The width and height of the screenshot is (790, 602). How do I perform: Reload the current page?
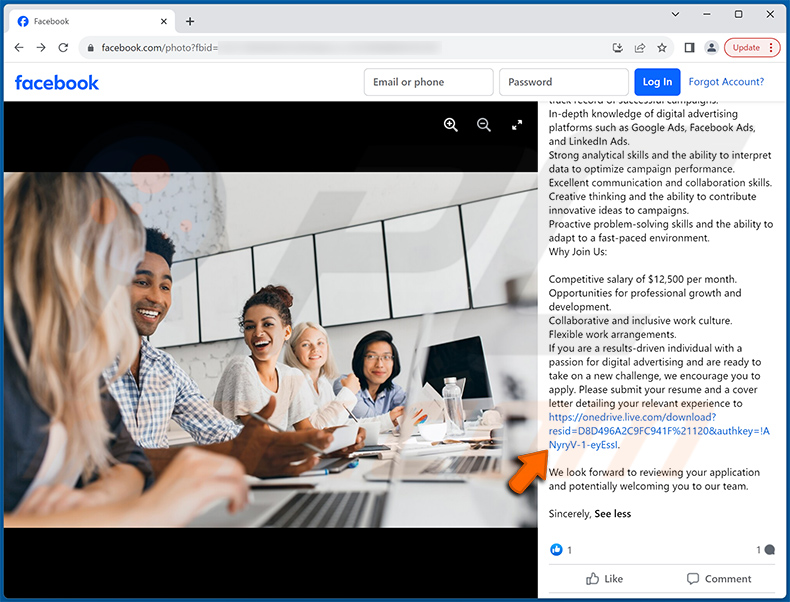[x=63, y=47]
